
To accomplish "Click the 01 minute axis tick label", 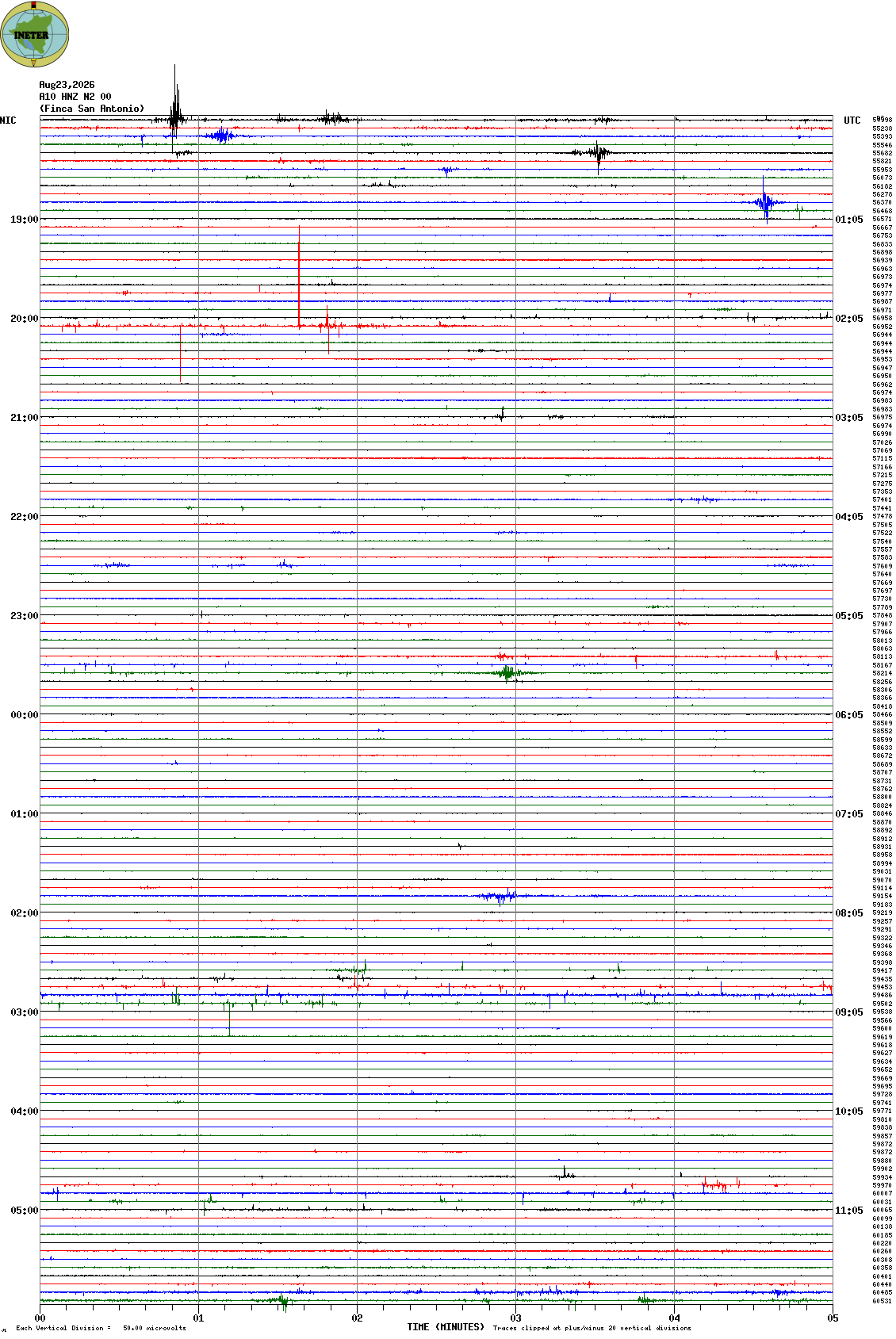I will pos(198,1318).
